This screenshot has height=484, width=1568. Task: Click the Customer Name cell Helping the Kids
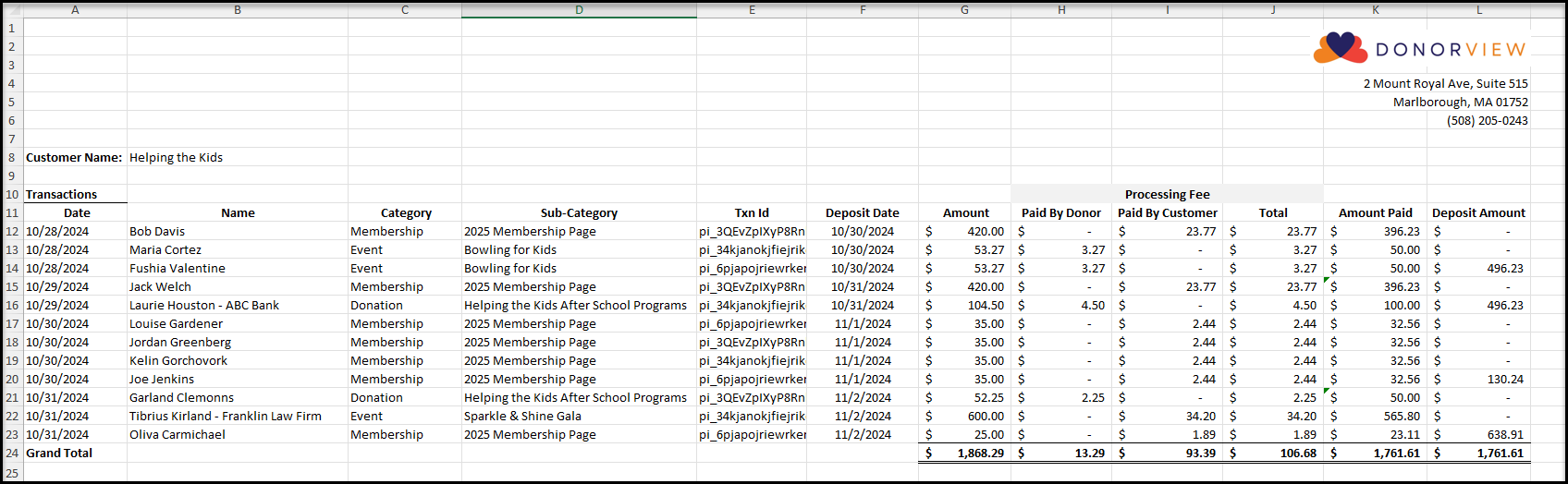point(238,158)
